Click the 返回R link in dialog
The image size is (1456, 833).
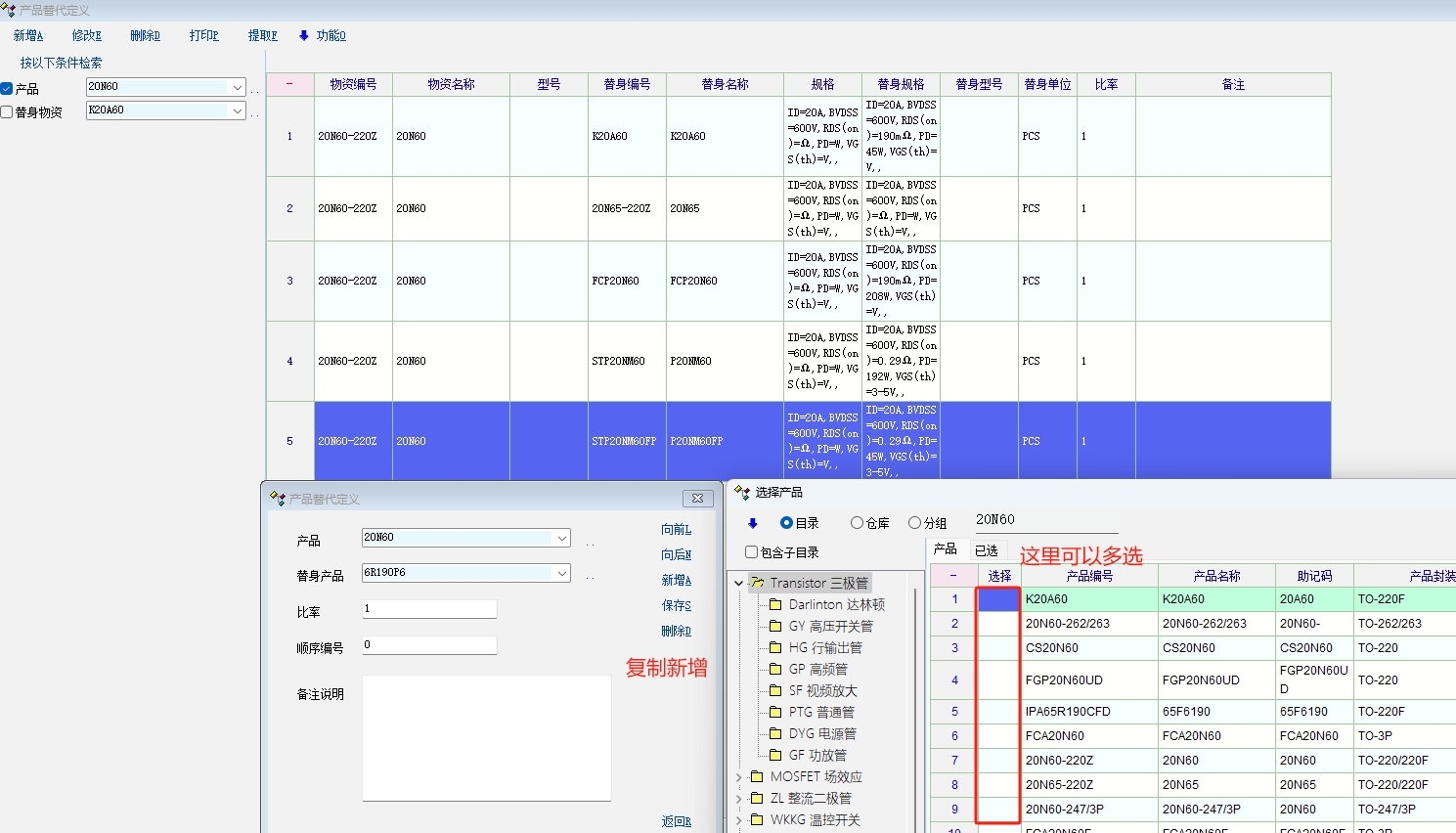point(676,821)
